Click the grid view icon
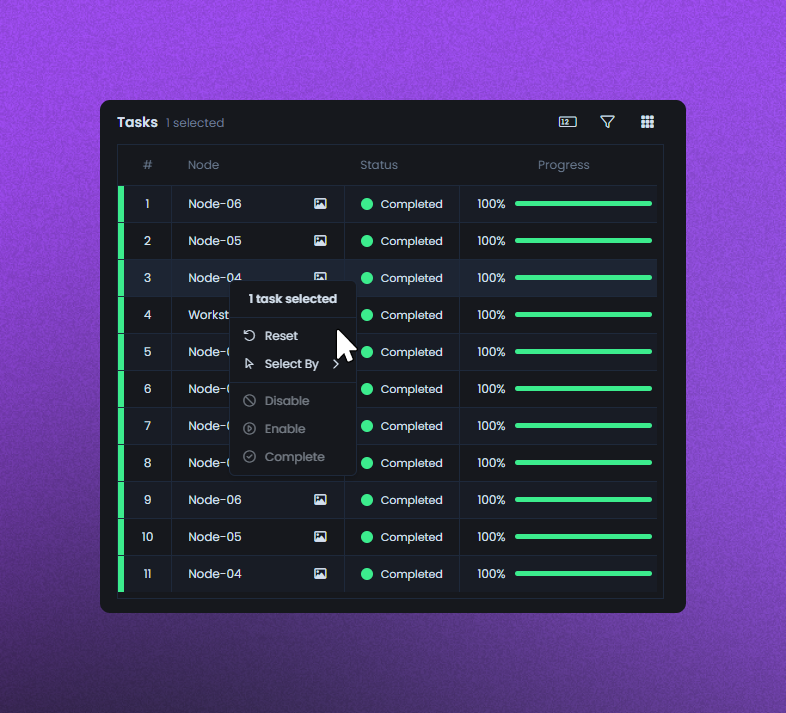Viewport: 786px width, 713px height. click(x=647, y=122)
